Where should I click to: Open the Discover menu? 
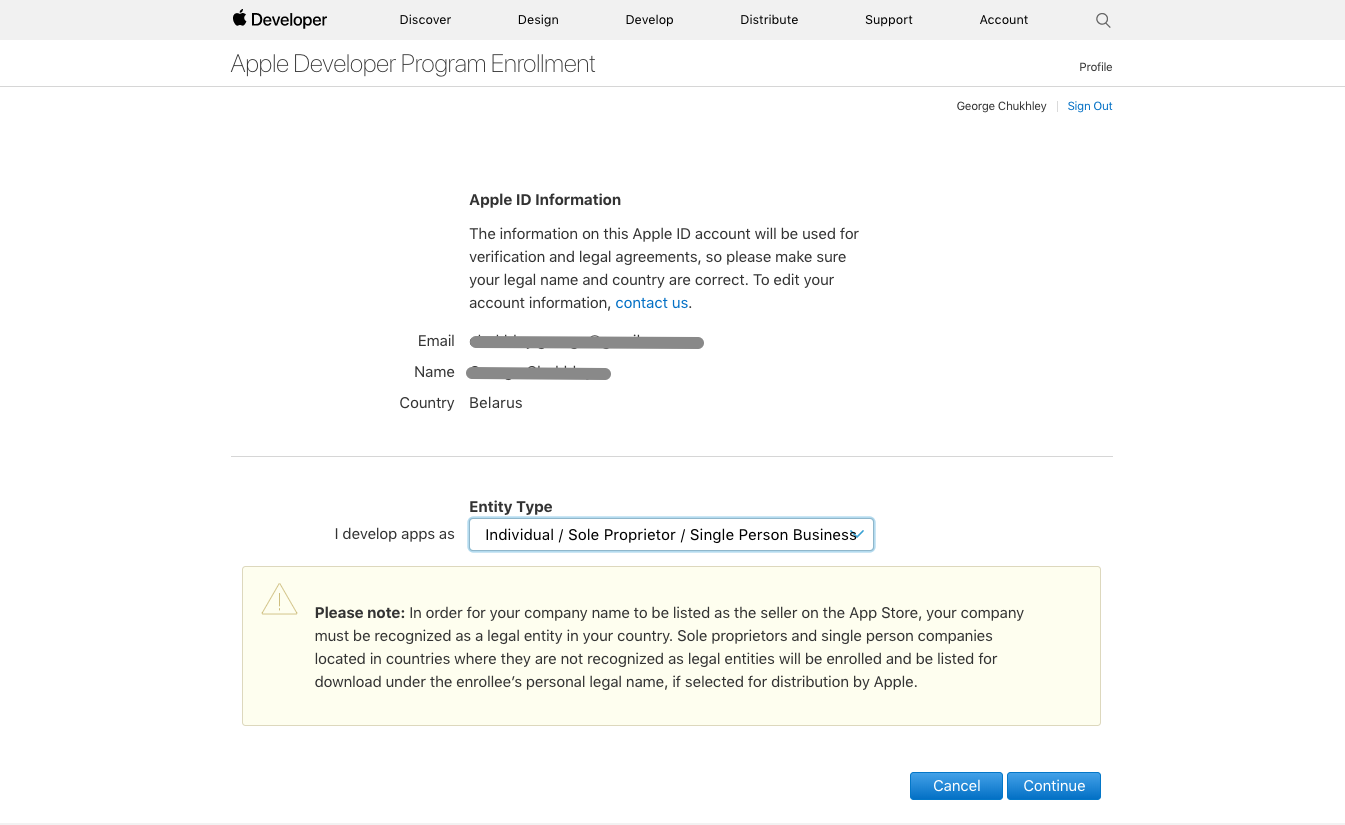click(x=425, y=20)
